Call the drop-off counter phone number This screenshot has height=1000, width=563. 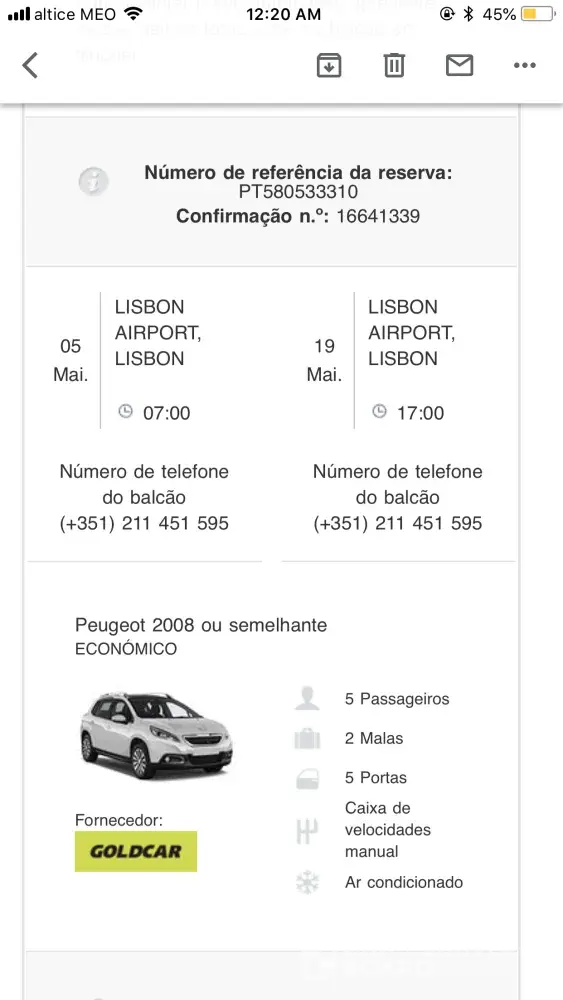click(398, 524)
